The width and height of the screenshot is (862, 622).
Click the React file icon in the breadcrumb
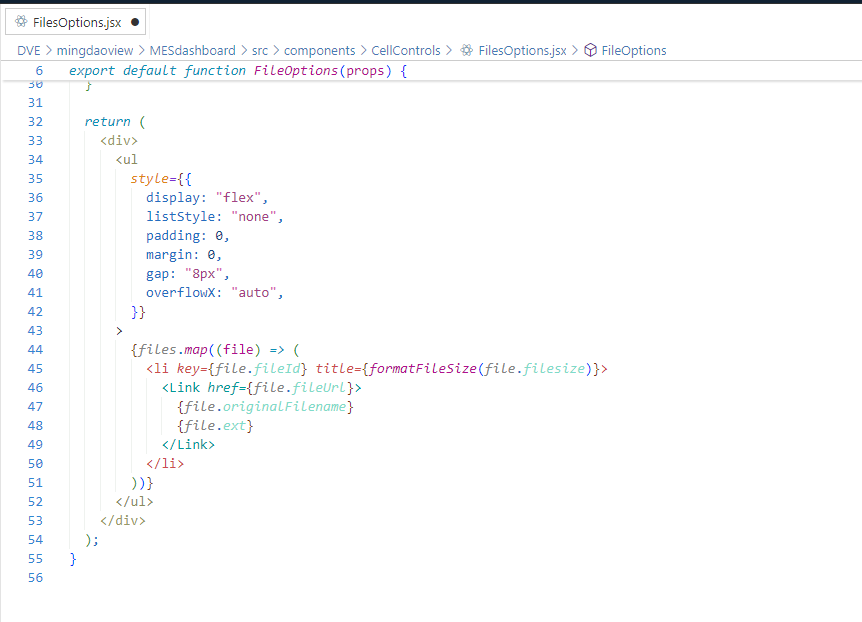point(467,50)
